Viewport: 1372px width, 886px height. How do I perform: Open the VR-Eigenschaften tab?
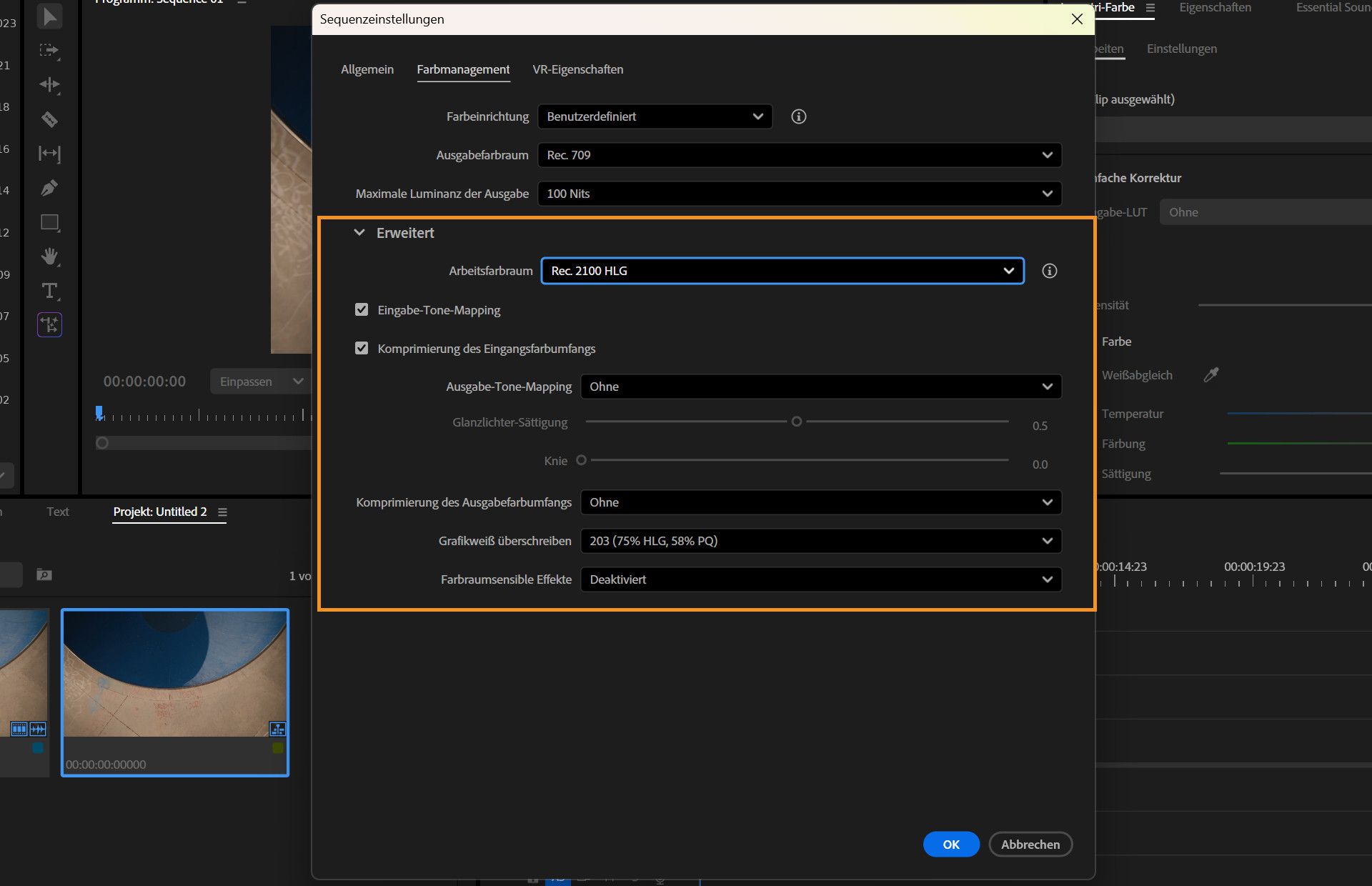[x=577, y=69]
